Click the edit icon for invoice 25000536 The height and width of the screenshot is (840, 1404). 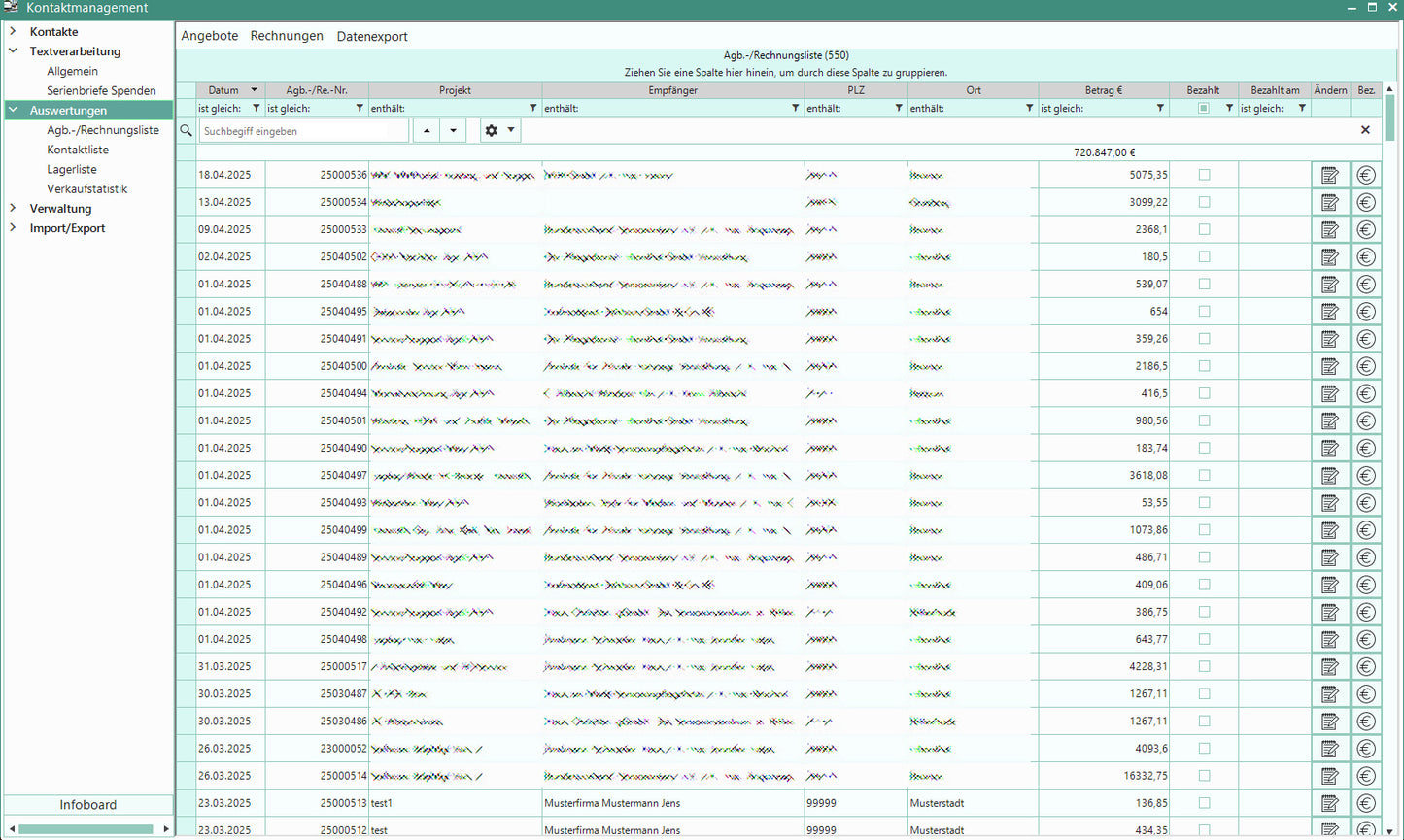[x=1329, y=176]
